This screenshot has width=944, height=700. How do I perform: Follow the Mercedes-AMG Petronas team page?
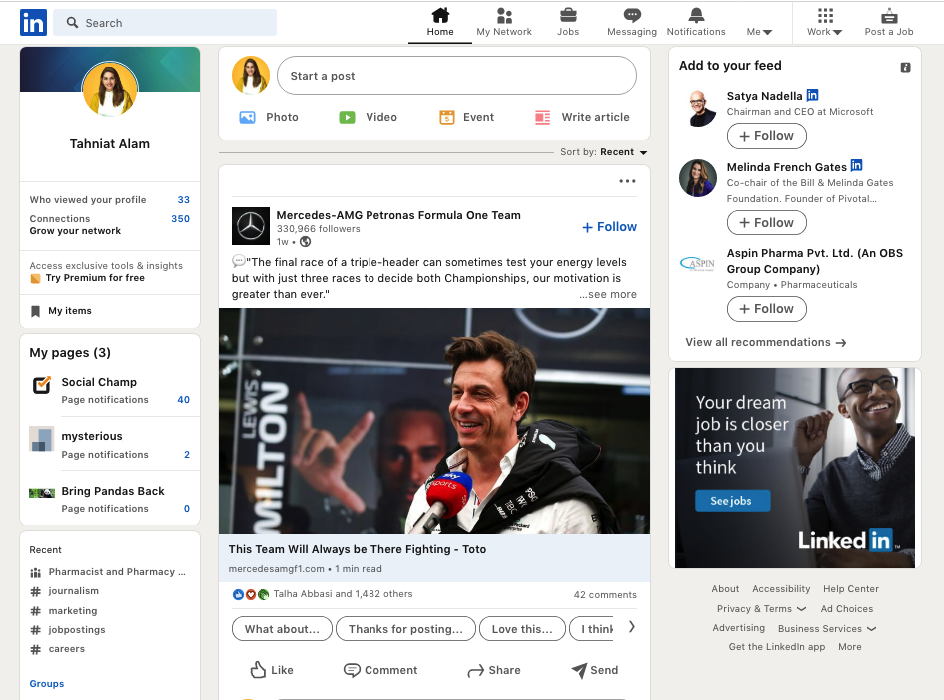coord(608,227)
